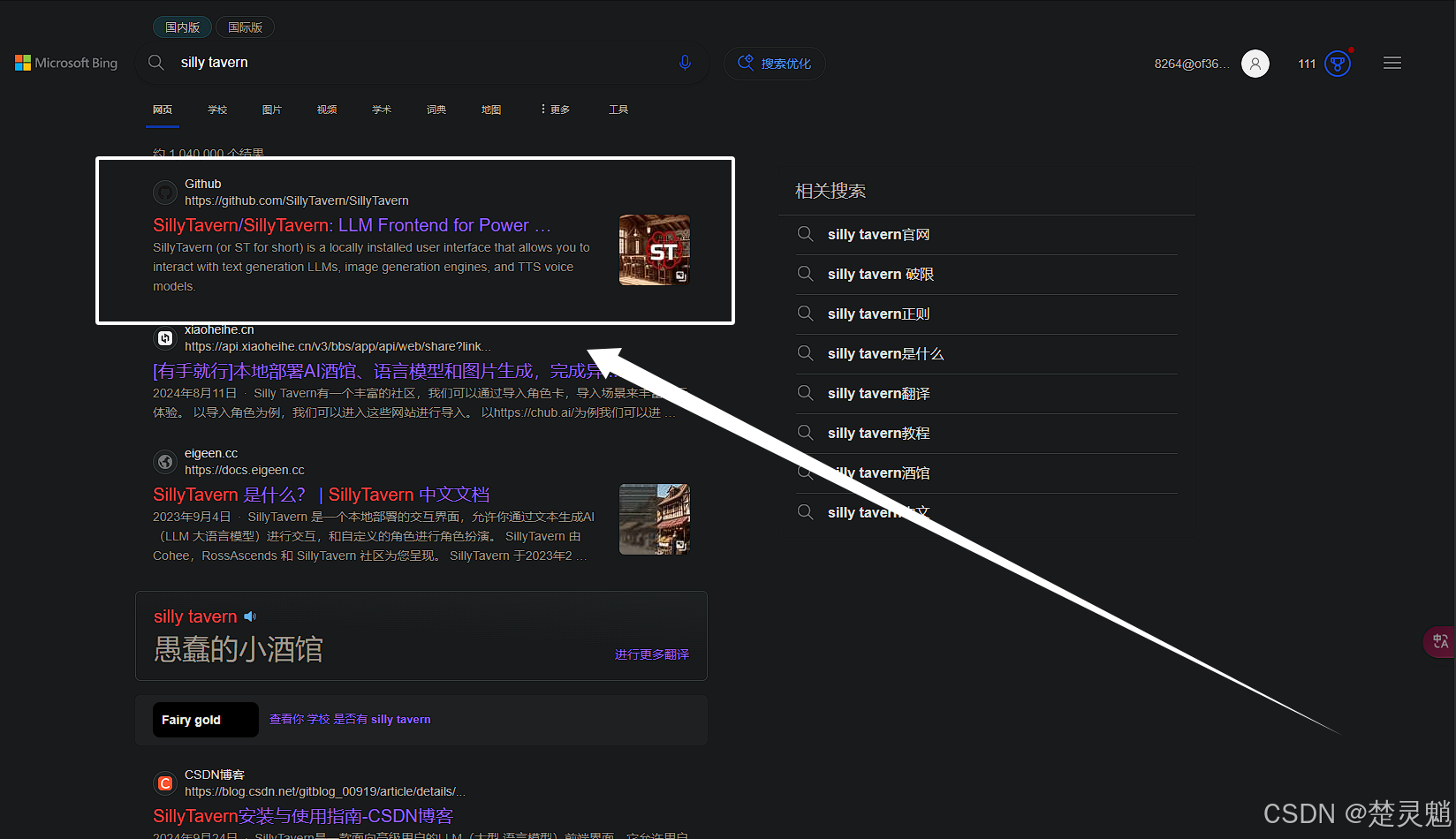The width and height of the screenshot is (1456, 839).
Task: Expand the 更多 search categories menu
Action: point(555,110)
